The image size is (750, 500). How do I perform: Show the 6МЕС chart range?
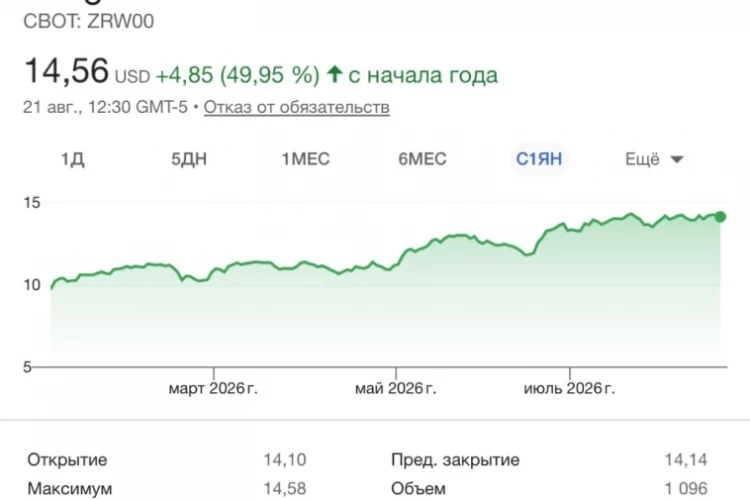422,159
